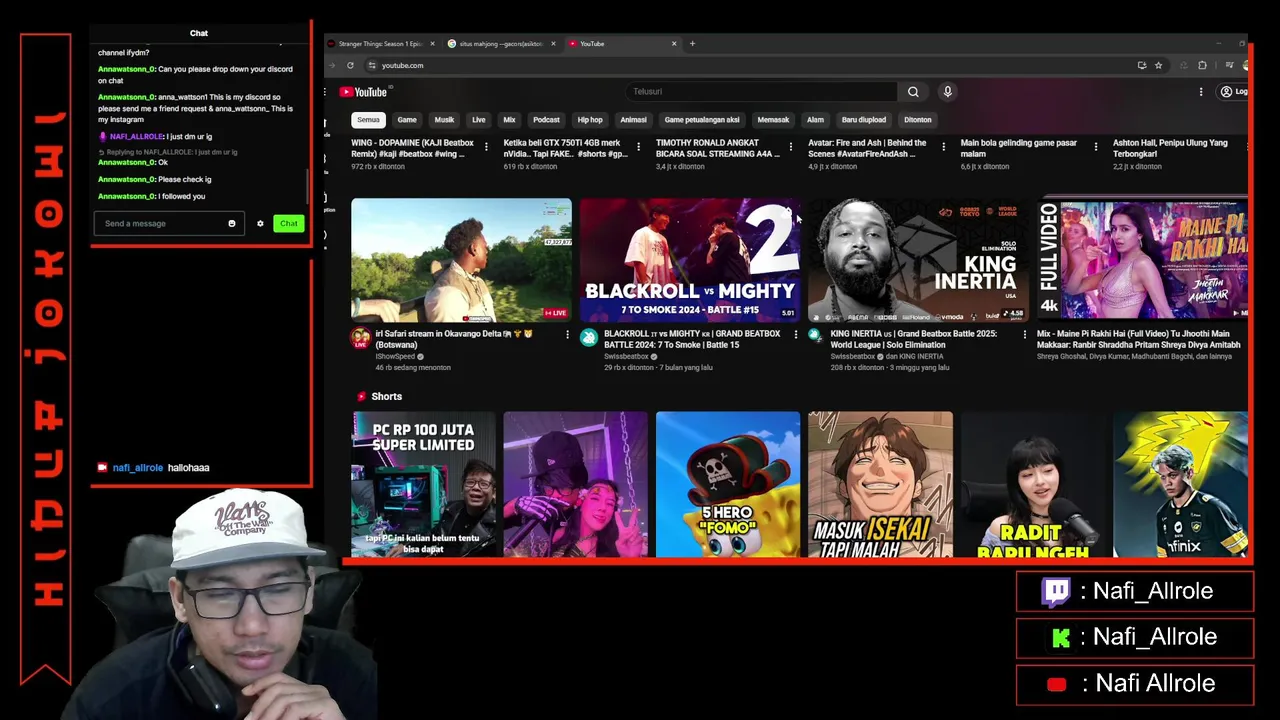The image size is (1280, 720).
Task: Filter videos by Hip hop chip
Action: (x=590, y=120)
